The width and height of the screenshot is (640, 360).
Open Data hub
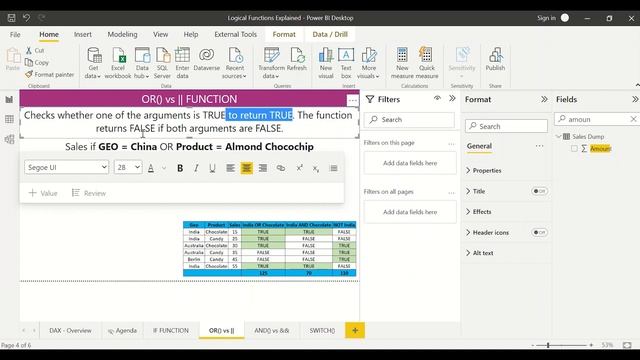tap(142, 62)
